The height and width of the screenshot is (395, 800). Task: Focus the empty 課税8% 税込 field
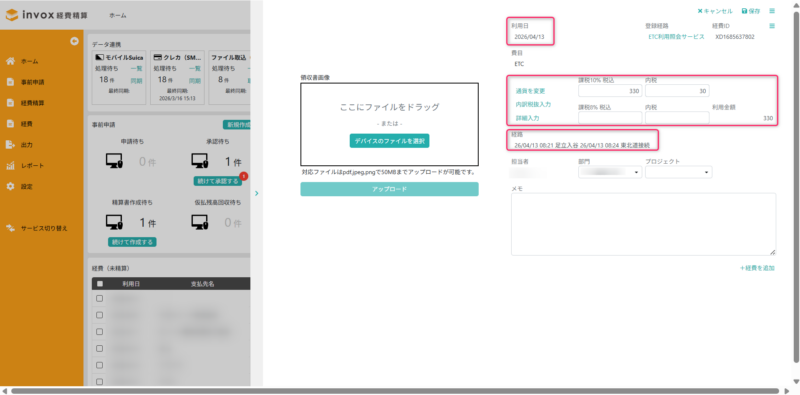click(x=610, y=118)
